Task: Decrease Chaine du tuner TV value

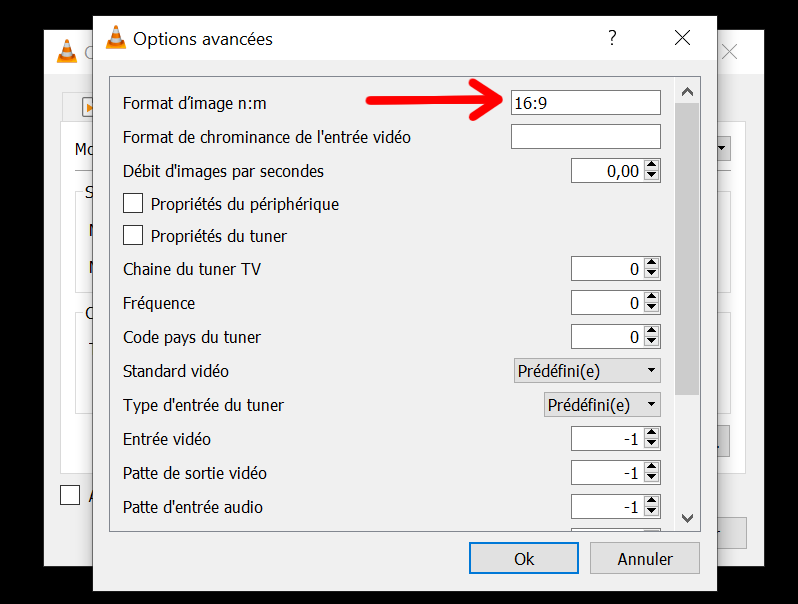Action: coord(651,274)
